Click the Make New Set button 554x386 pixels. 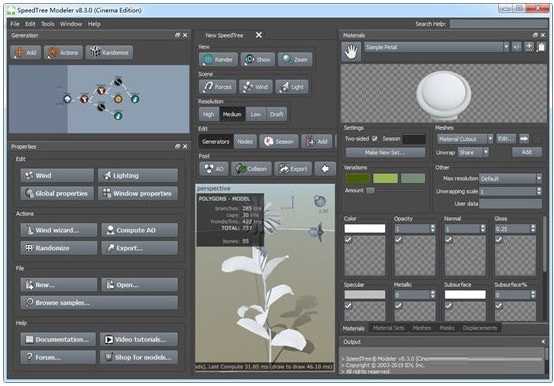pos(385,153)
